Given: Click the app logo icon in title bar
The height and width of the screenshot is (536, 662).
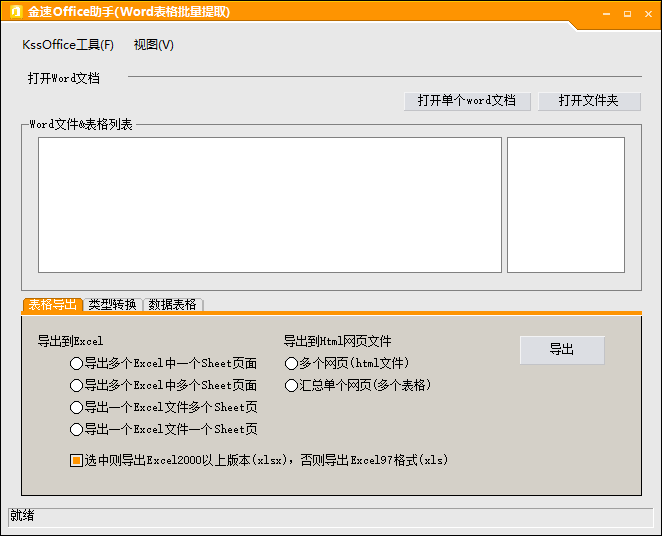Looking at the screenshot, I should click(x=16, y=11).
